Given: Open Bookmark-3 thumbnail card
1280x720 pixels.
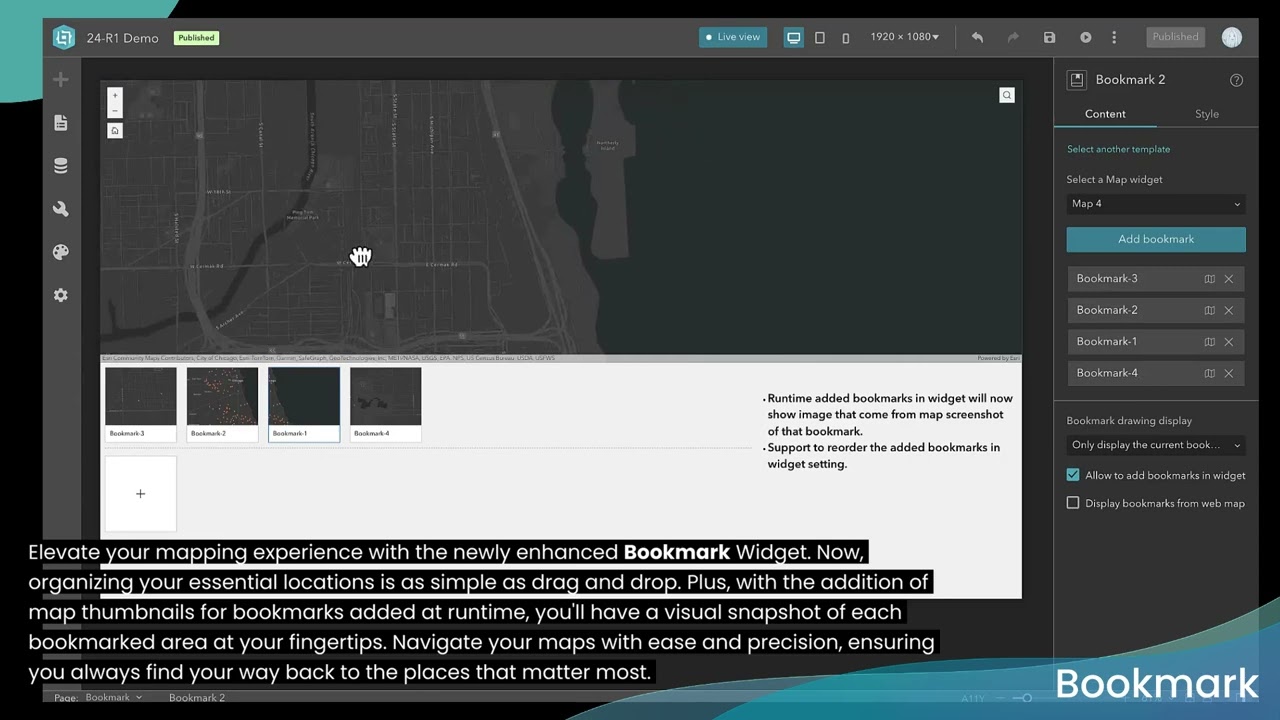Looking at the screenshot, I should (141, 404).
